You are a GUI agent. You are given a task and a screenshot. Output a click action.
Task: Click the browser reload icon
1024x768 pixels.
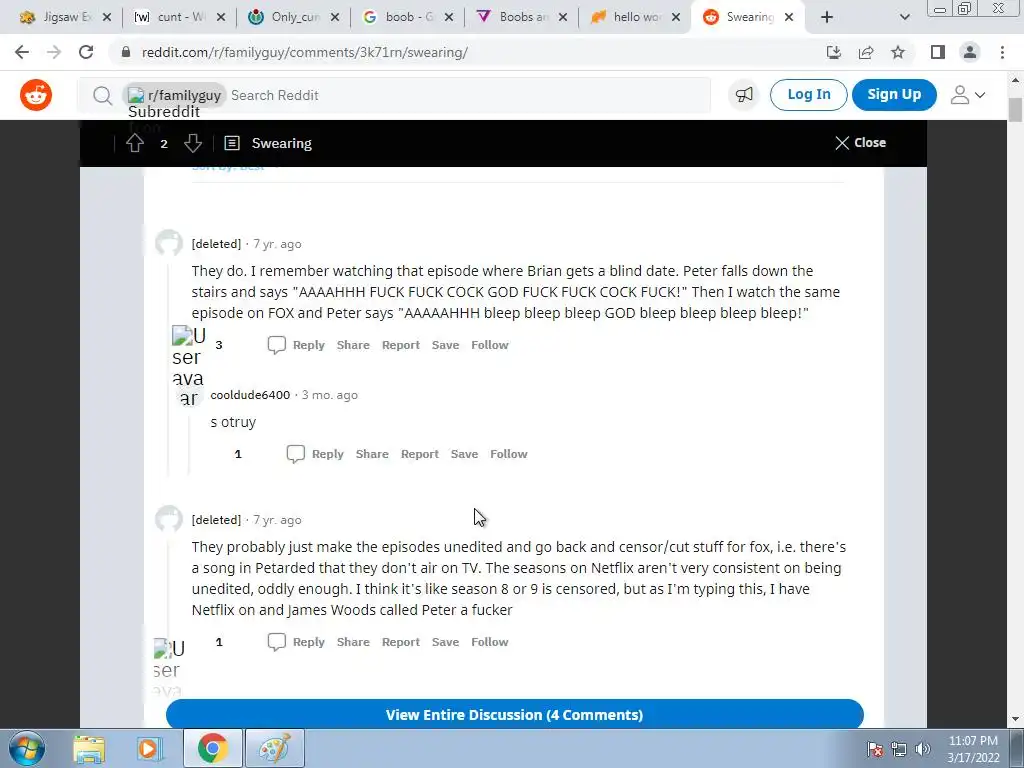click(86, 52)
